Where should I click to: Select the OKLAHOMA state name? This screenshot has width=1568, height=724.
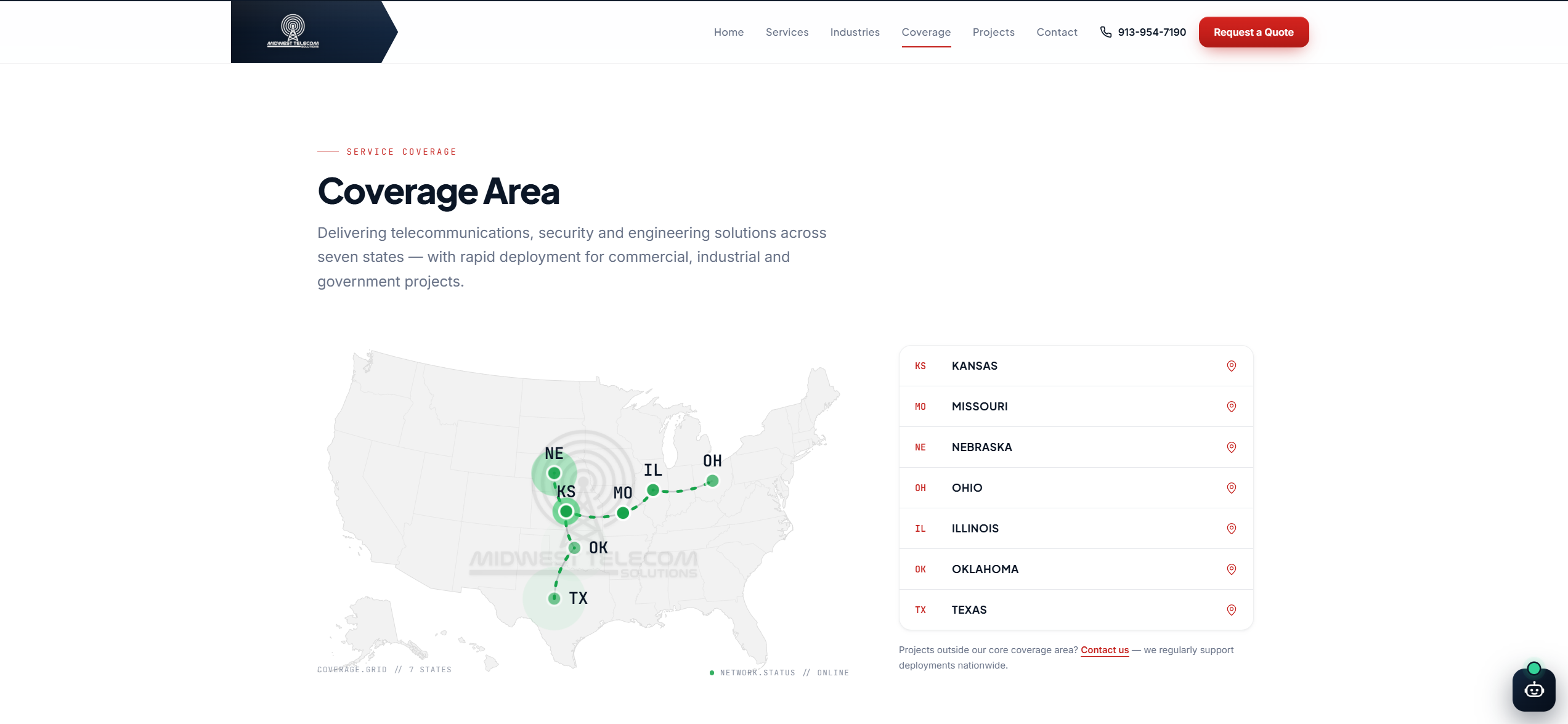[985, 569]
